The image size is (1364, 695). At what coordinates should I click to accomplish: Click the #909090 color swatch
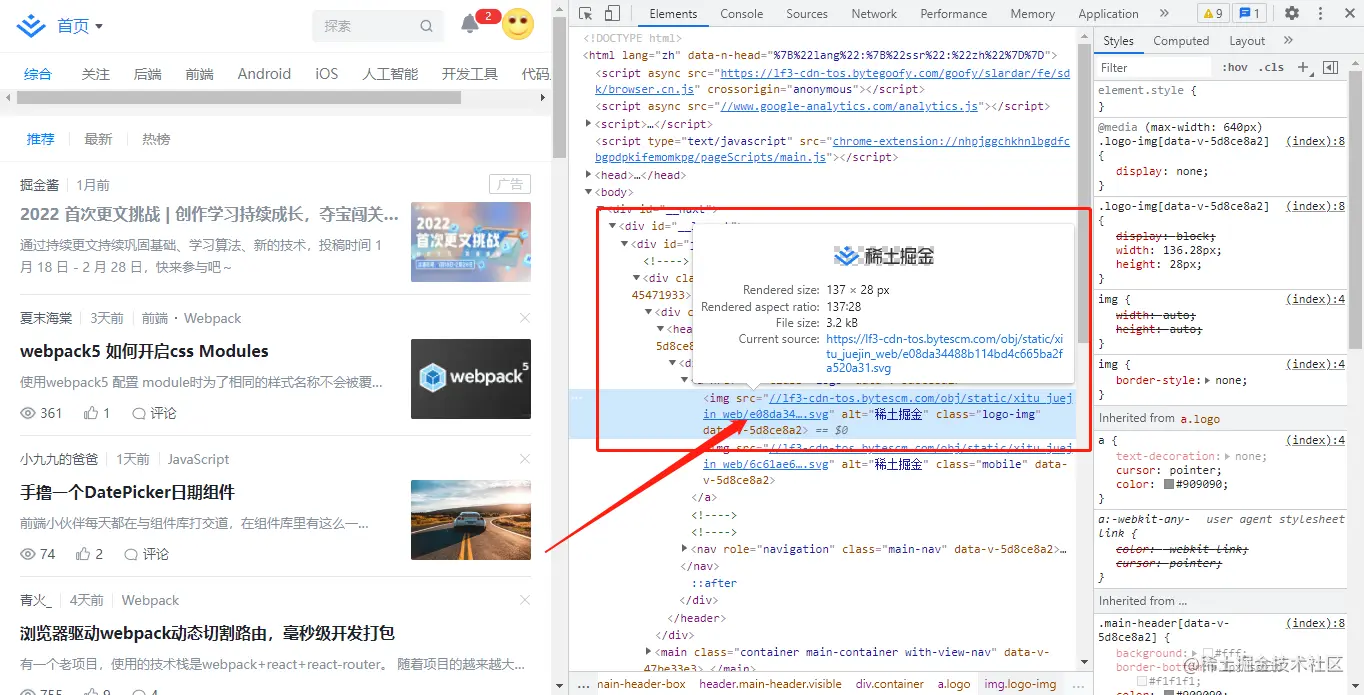point(1170,485)
